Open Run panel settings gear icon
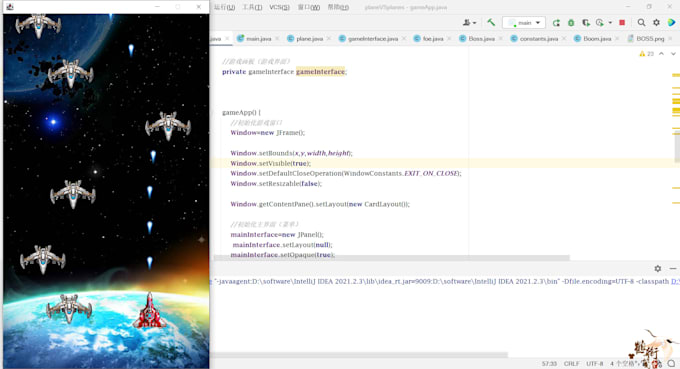Screen dimensions: 680x369 (x=658, y=269)
